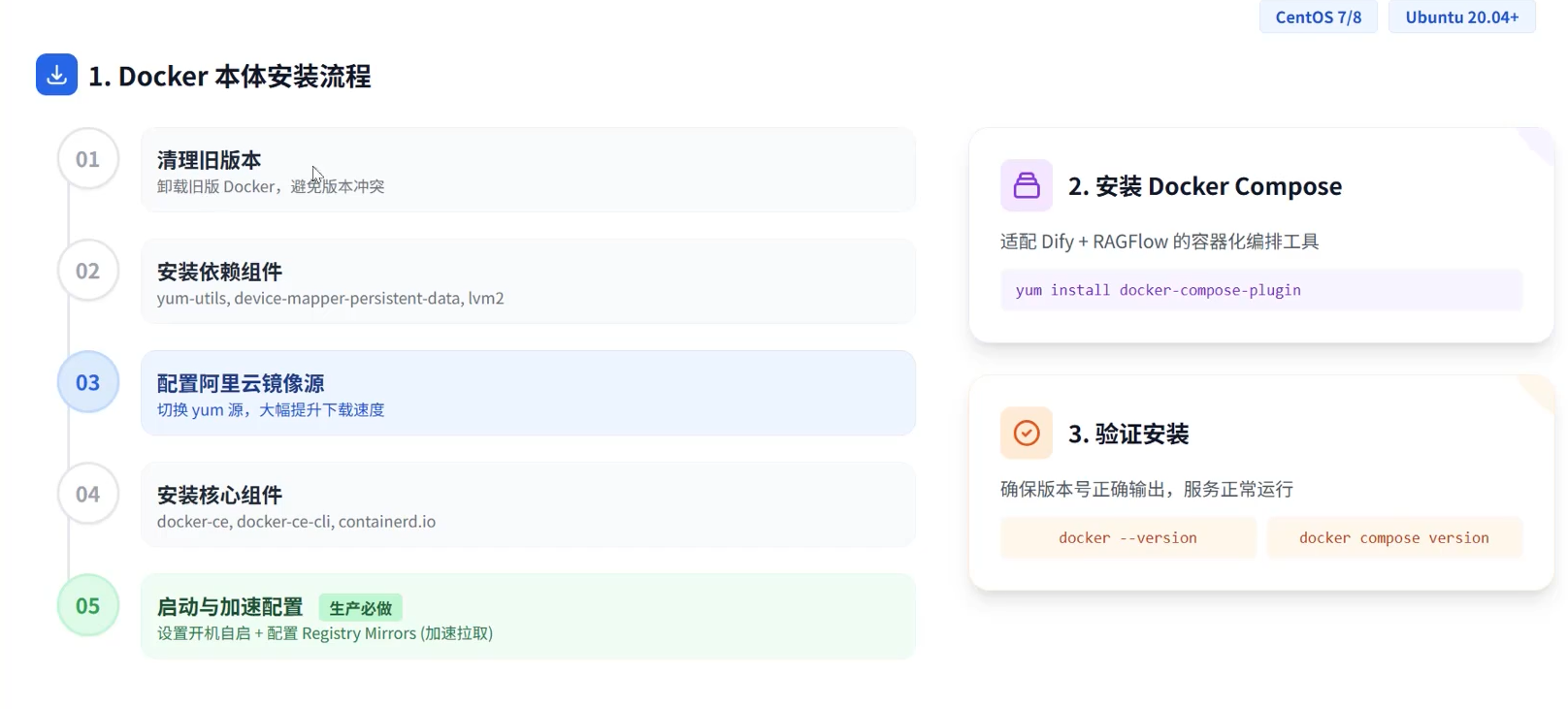
Task: Click step number 04 circle
Action: [88, 494]
